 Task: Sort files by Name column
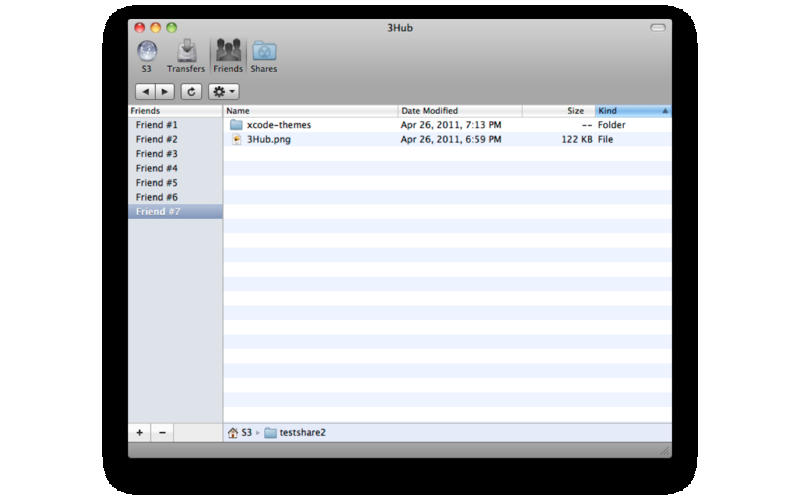tap(310, 111)
